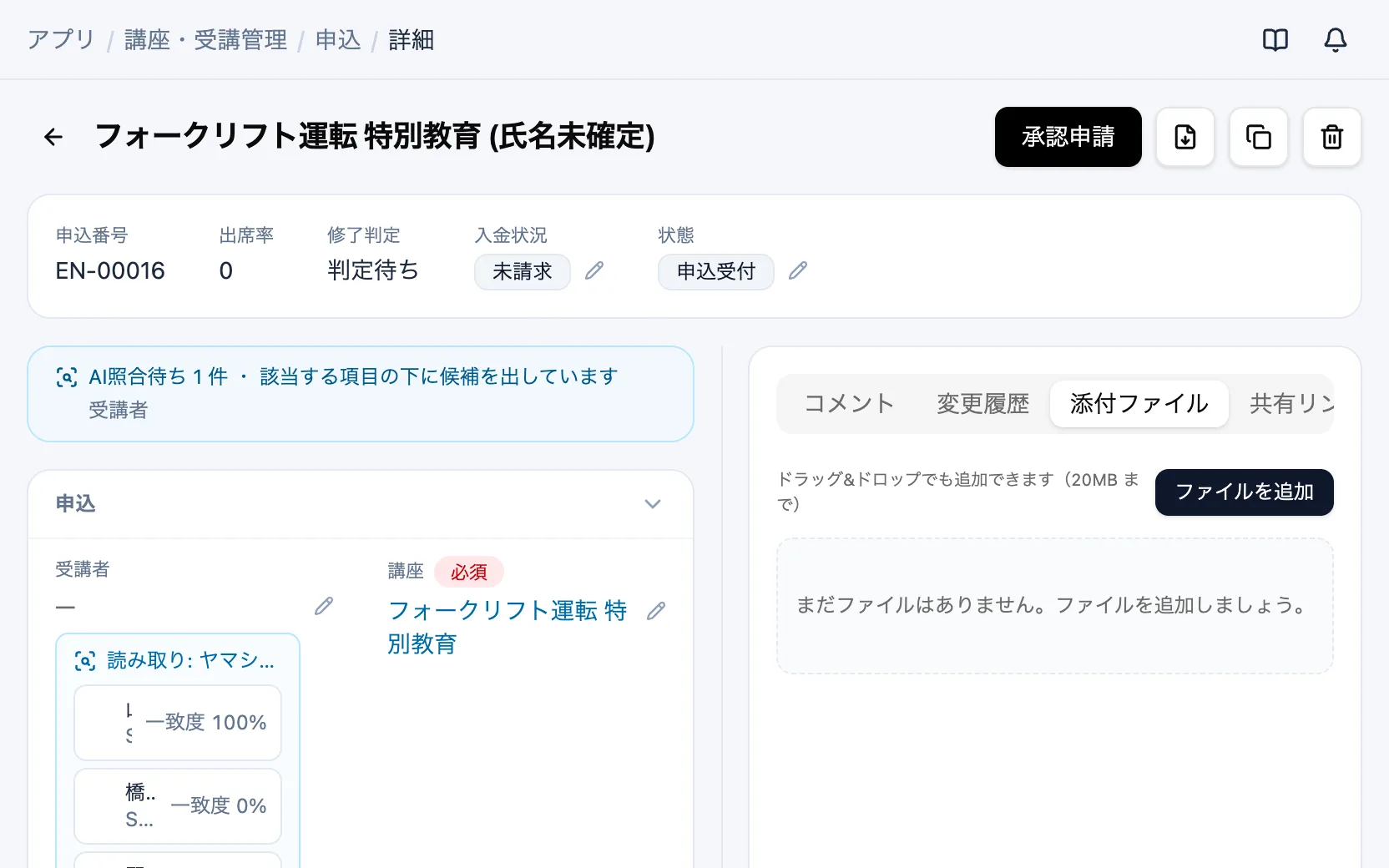This screenshot has height=868, width=1389.
Task: Edit 状態 with the pencil icon
Action: 798,270
